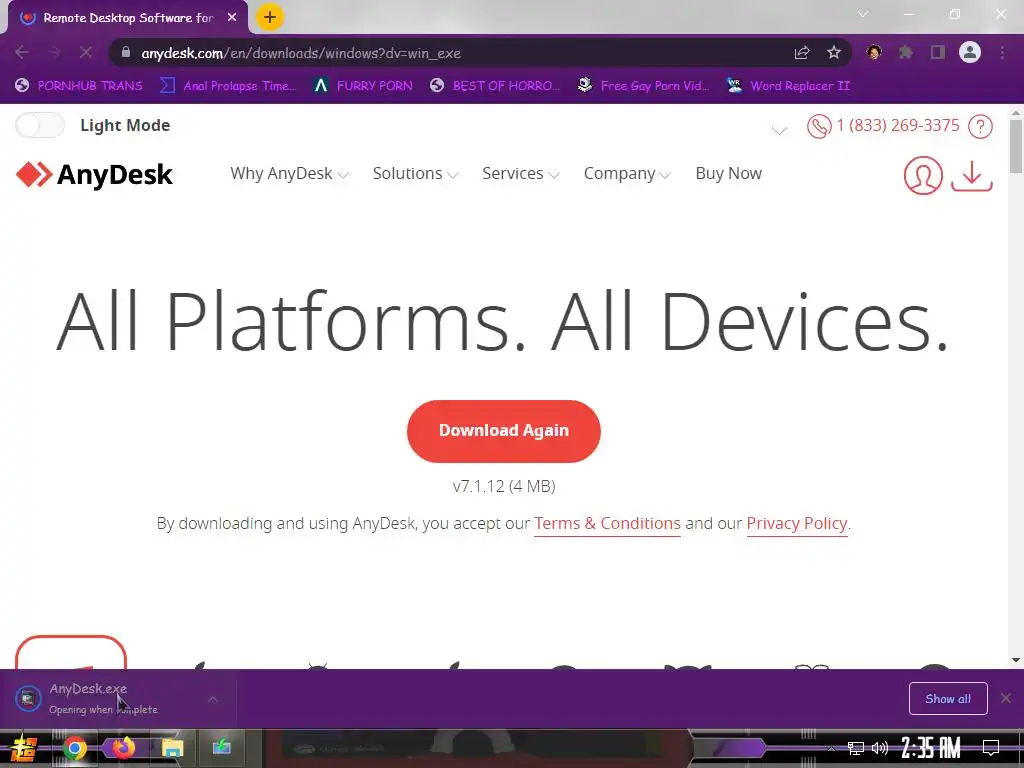Open the AnyDesk.exe download item
Image resolution: width=1024 pixels, height=768 pixels.
(104, 699)
